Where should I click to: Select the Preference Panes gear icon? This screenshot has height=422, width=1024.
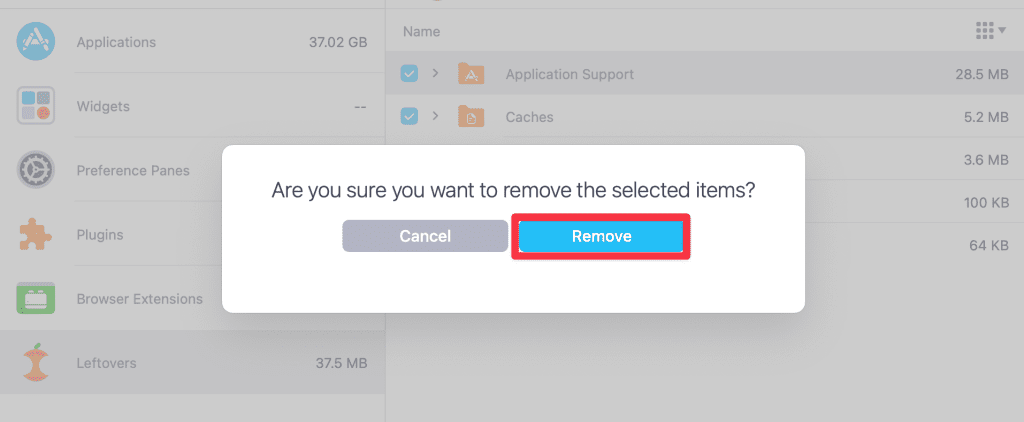point(36,170)
